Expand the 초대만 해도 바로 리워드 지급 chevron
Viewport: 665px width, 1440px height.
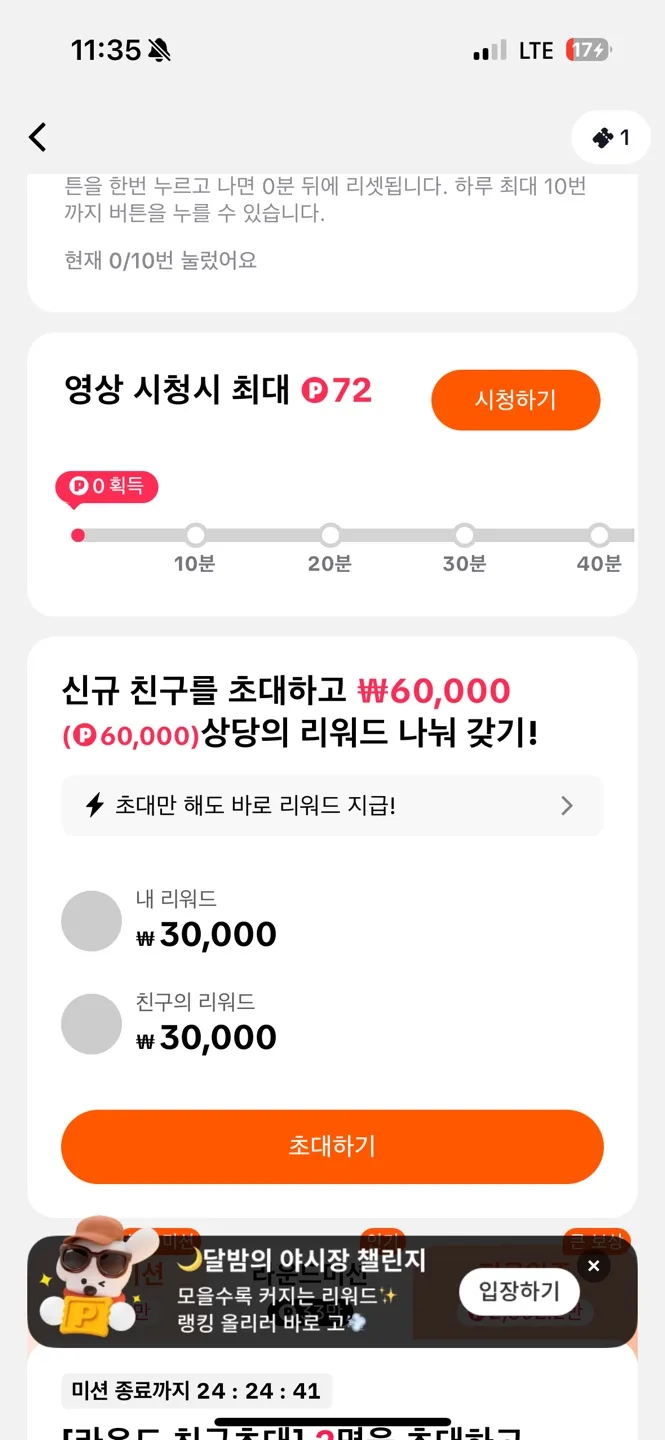(x=567, y=805)
